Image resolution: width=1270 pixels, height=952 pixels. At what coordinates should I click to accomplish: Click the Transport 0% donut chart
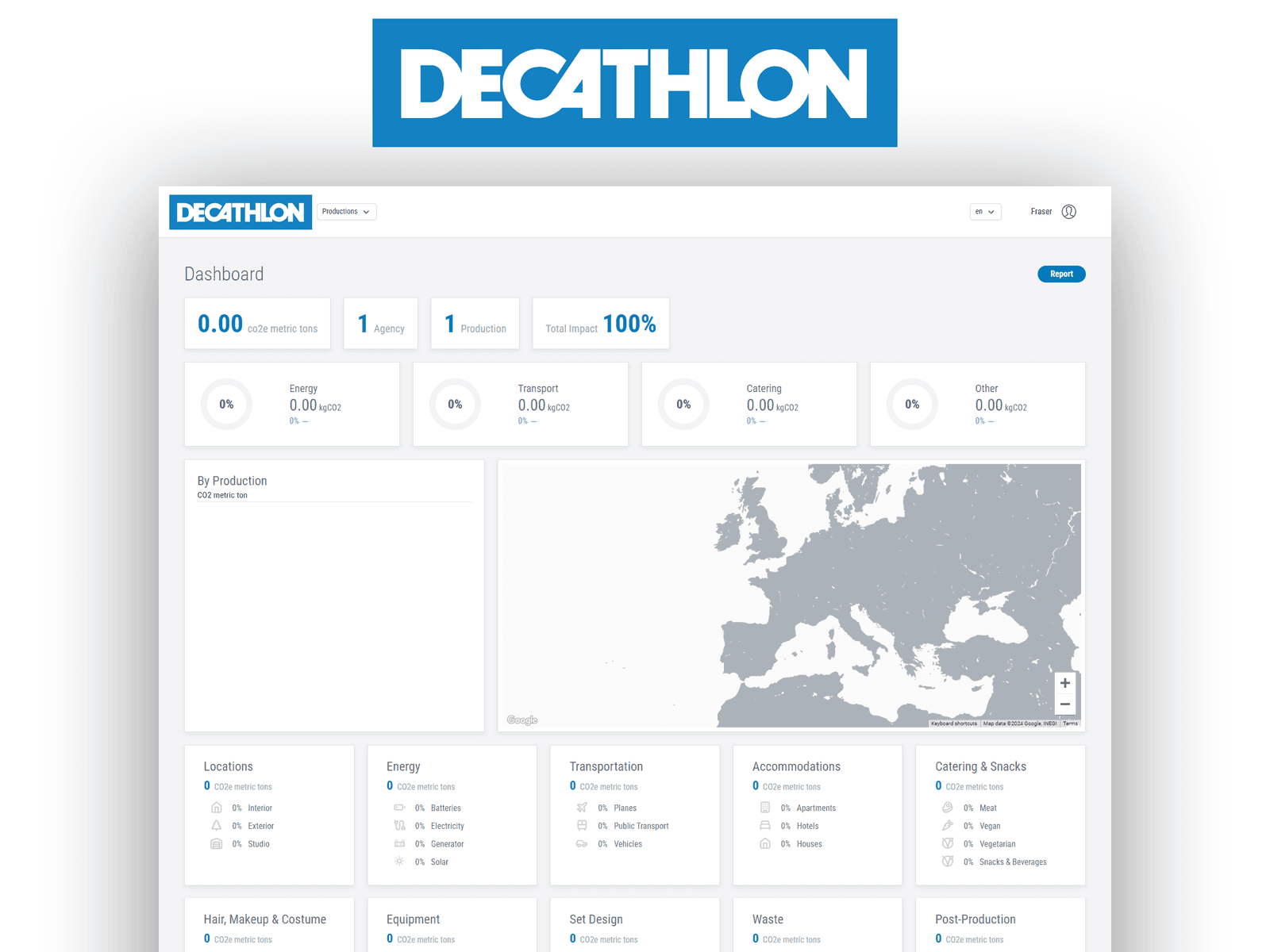455,405
